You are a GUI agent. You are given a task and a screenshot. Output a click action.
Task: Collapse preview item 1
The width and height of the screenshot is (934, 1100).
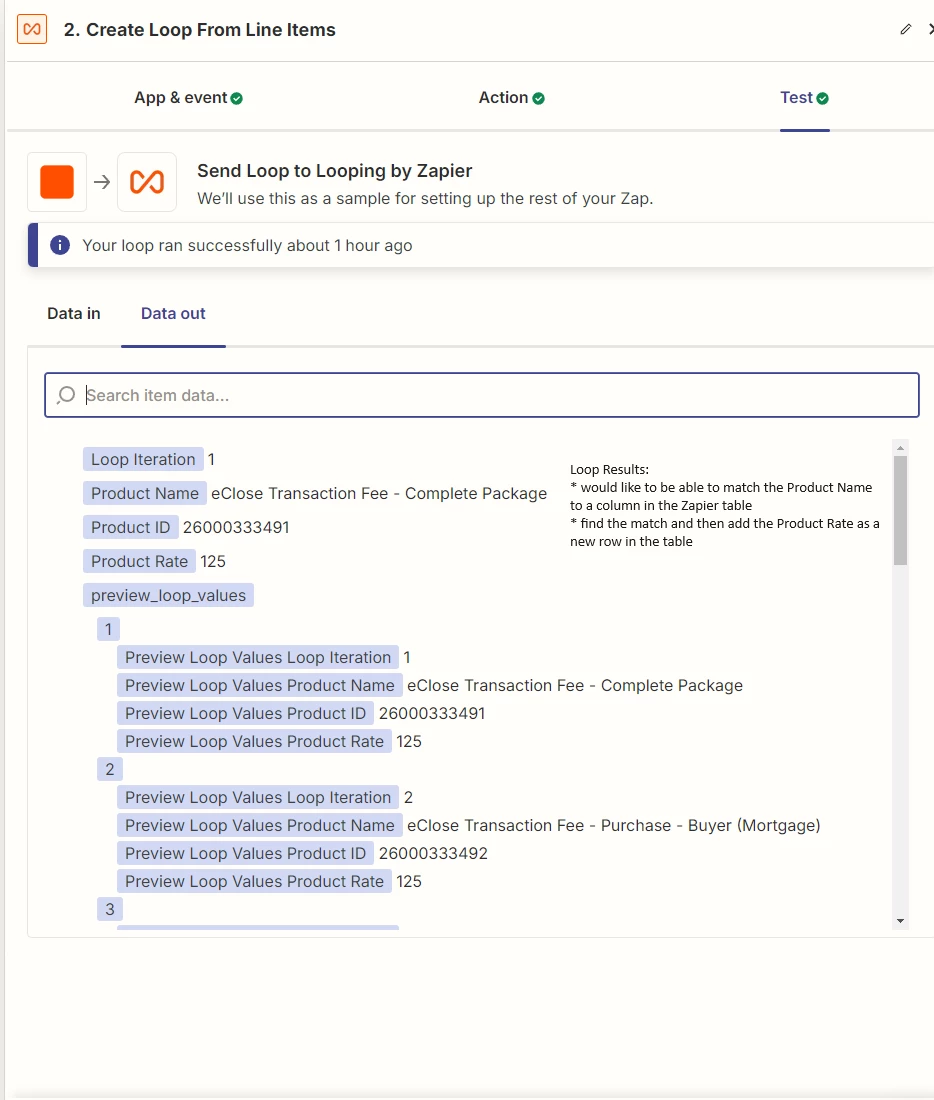pyautogui.click(x=108, y=629)
